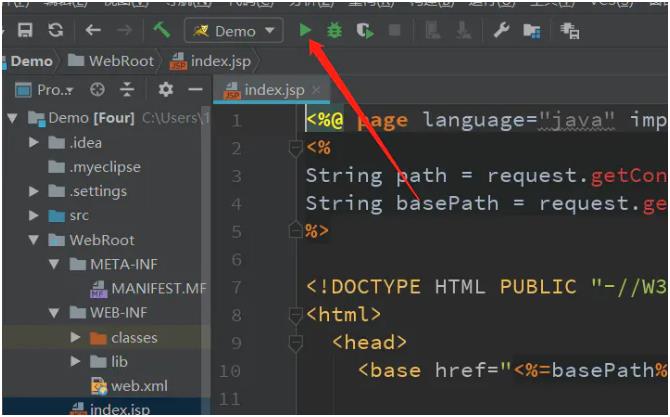Screen dimensions: 670x417
Task: Open project panel gear settings
Action: point(165,90)
